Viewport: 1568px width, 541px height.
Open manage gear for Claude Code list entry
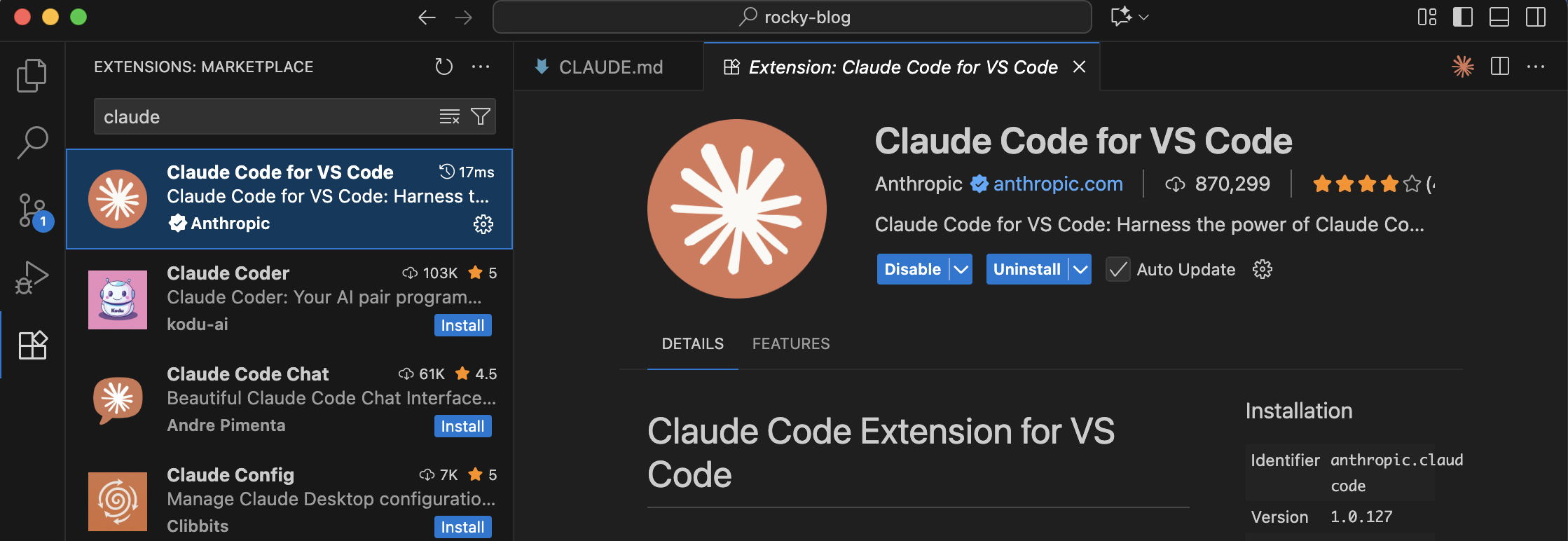coord(483,224)
